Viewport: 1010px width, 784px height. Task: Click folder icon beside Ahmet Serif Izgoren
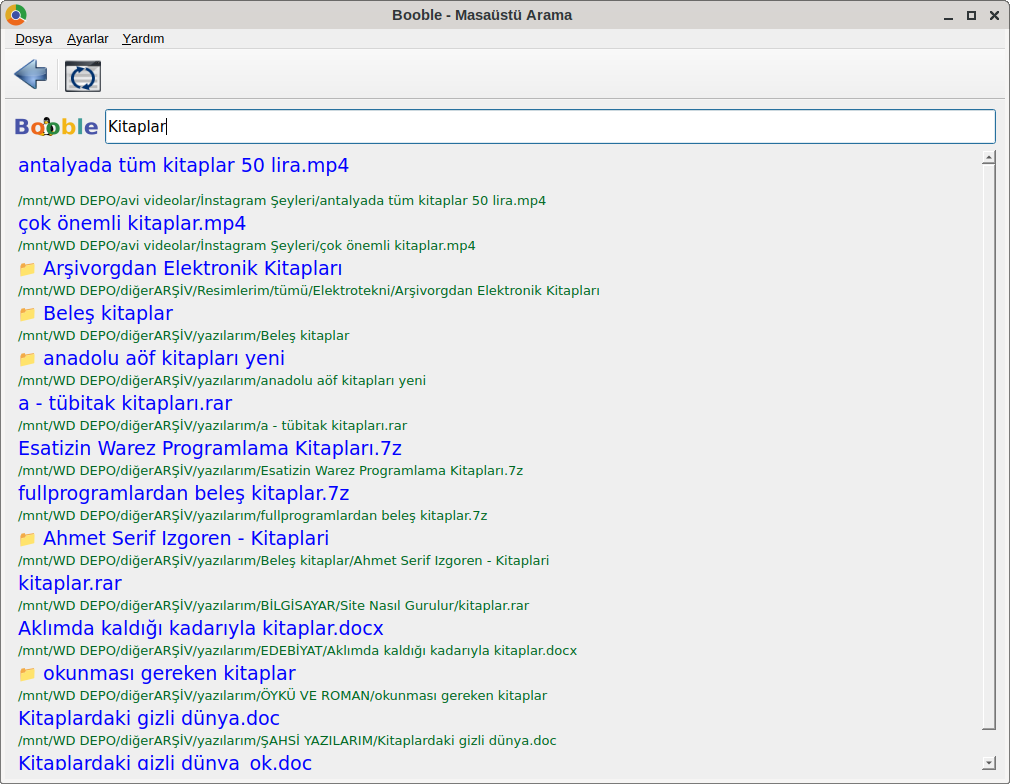point(27,539)
